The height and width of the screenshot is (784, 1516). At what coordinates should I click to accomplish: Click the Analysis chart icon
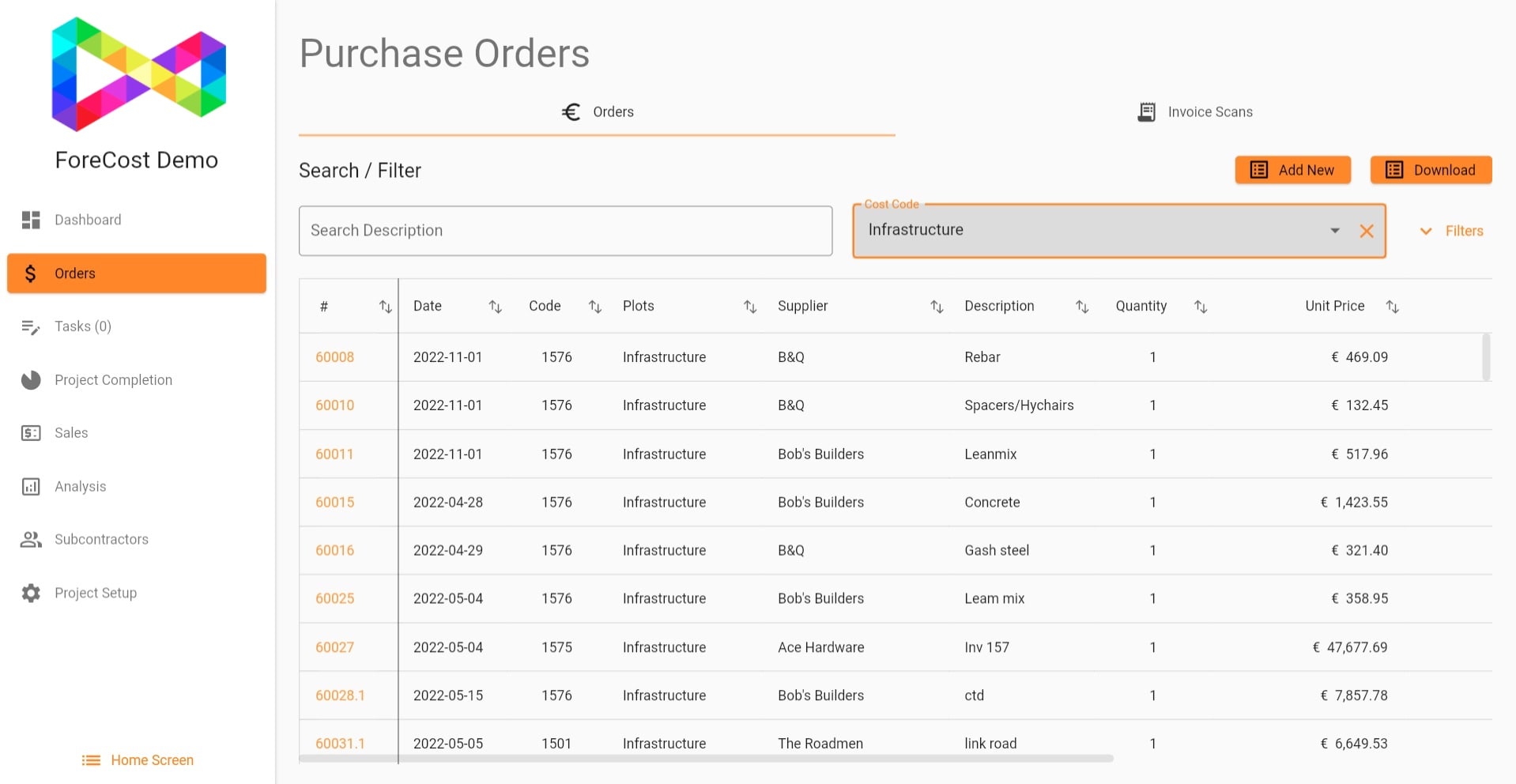(31, 487)
